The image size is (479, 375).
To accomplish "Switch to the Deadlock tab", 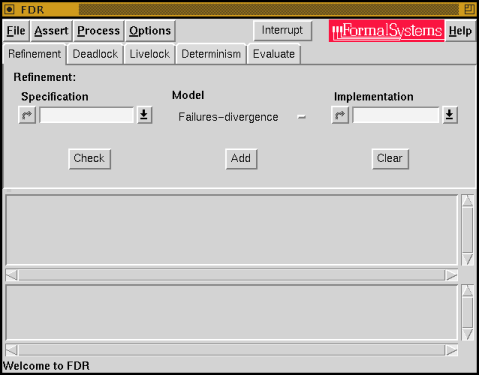I will 95,54.
